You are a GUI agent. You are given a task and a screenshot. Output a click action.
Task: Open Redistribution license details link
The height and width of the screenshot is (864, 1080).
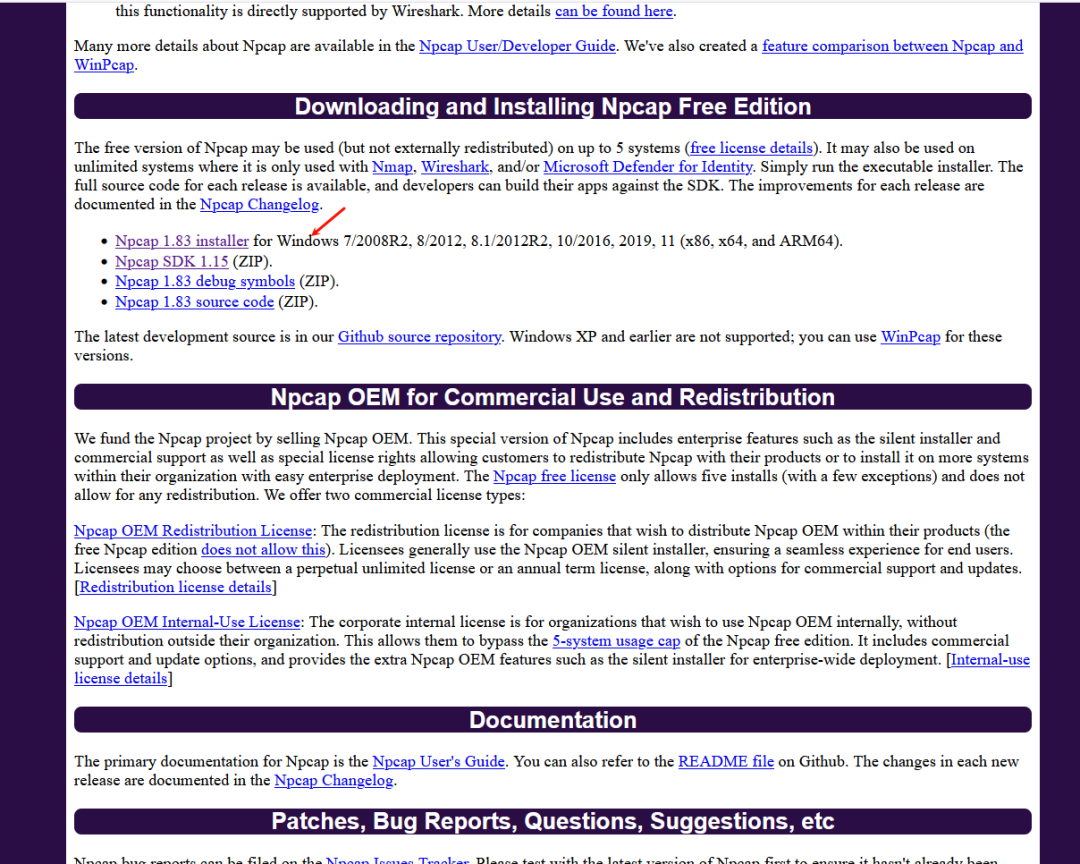[x=176, y=587]
